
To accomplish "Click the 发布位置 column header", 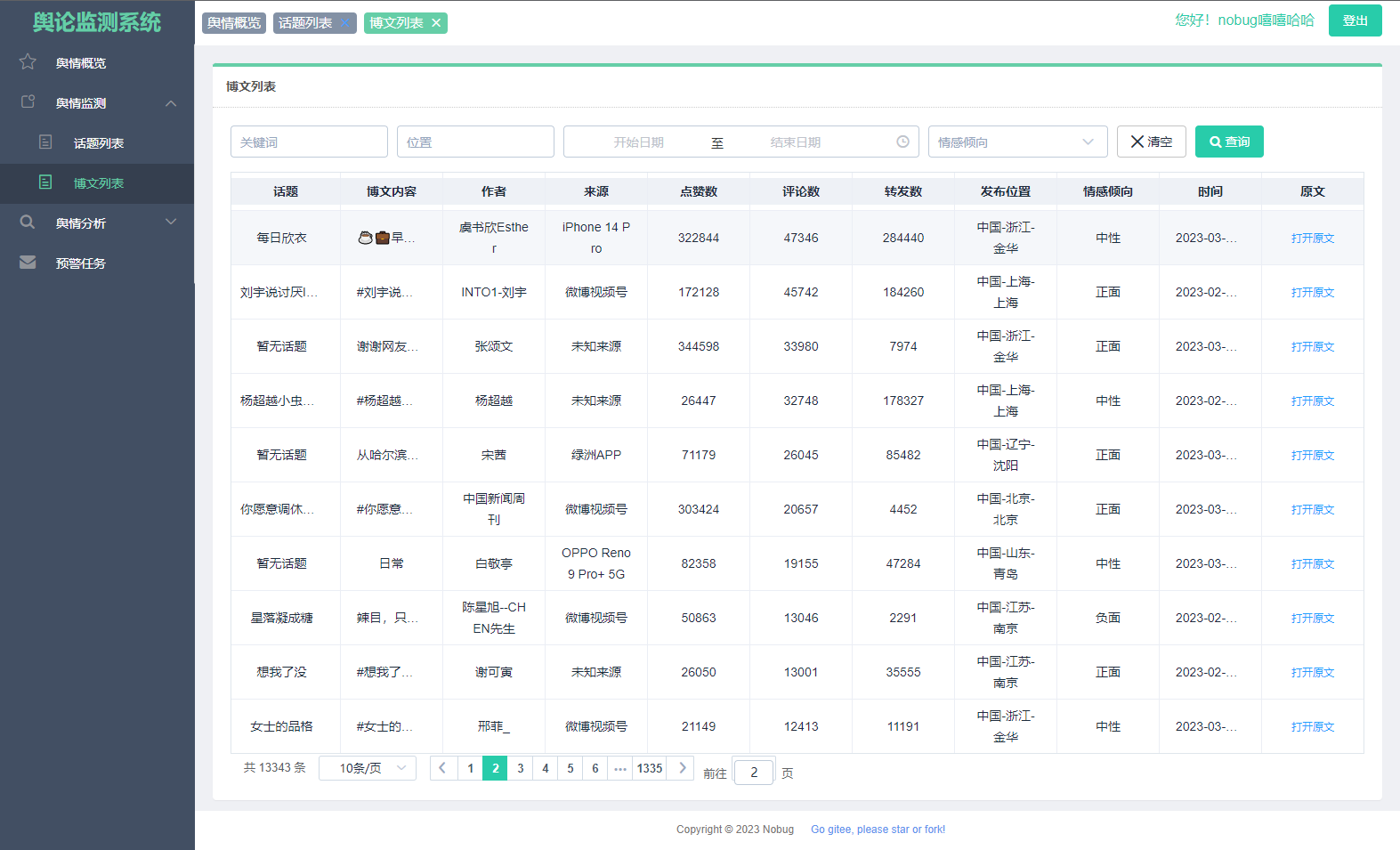I will click(x=1006, y=191).
